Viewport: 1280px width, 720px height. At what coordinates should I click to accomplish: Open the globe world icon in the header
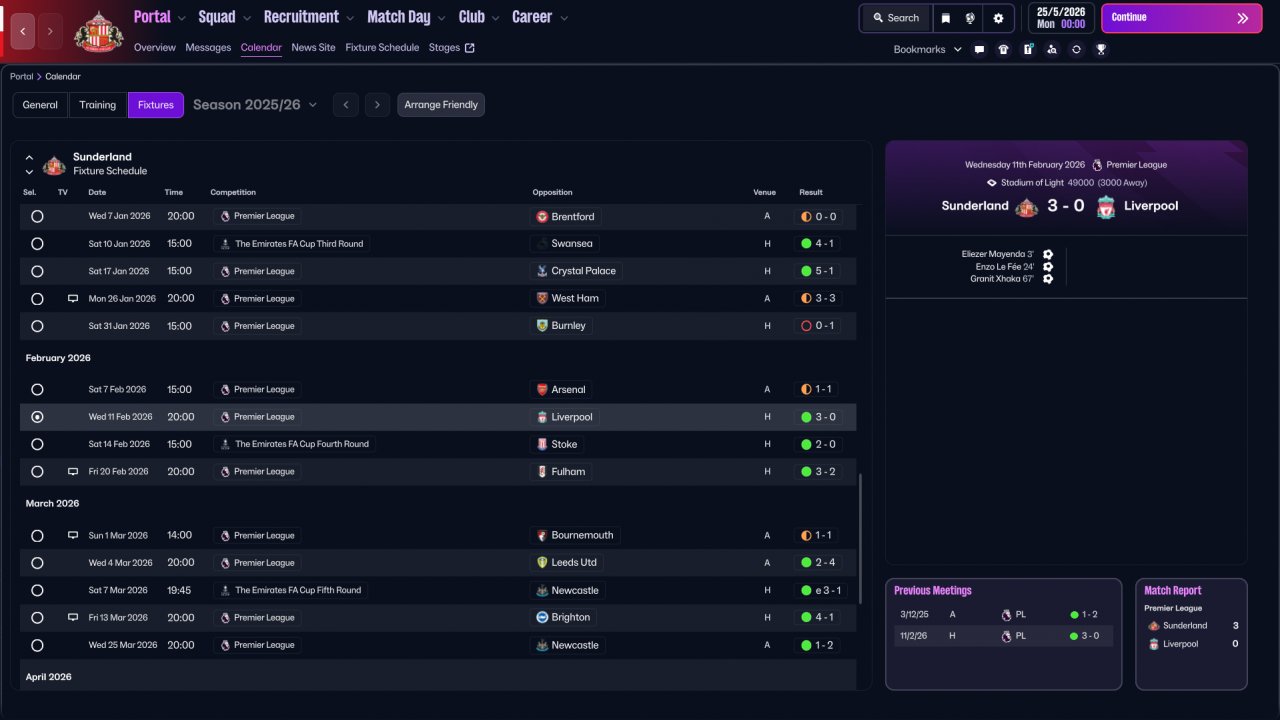point(970,18)
